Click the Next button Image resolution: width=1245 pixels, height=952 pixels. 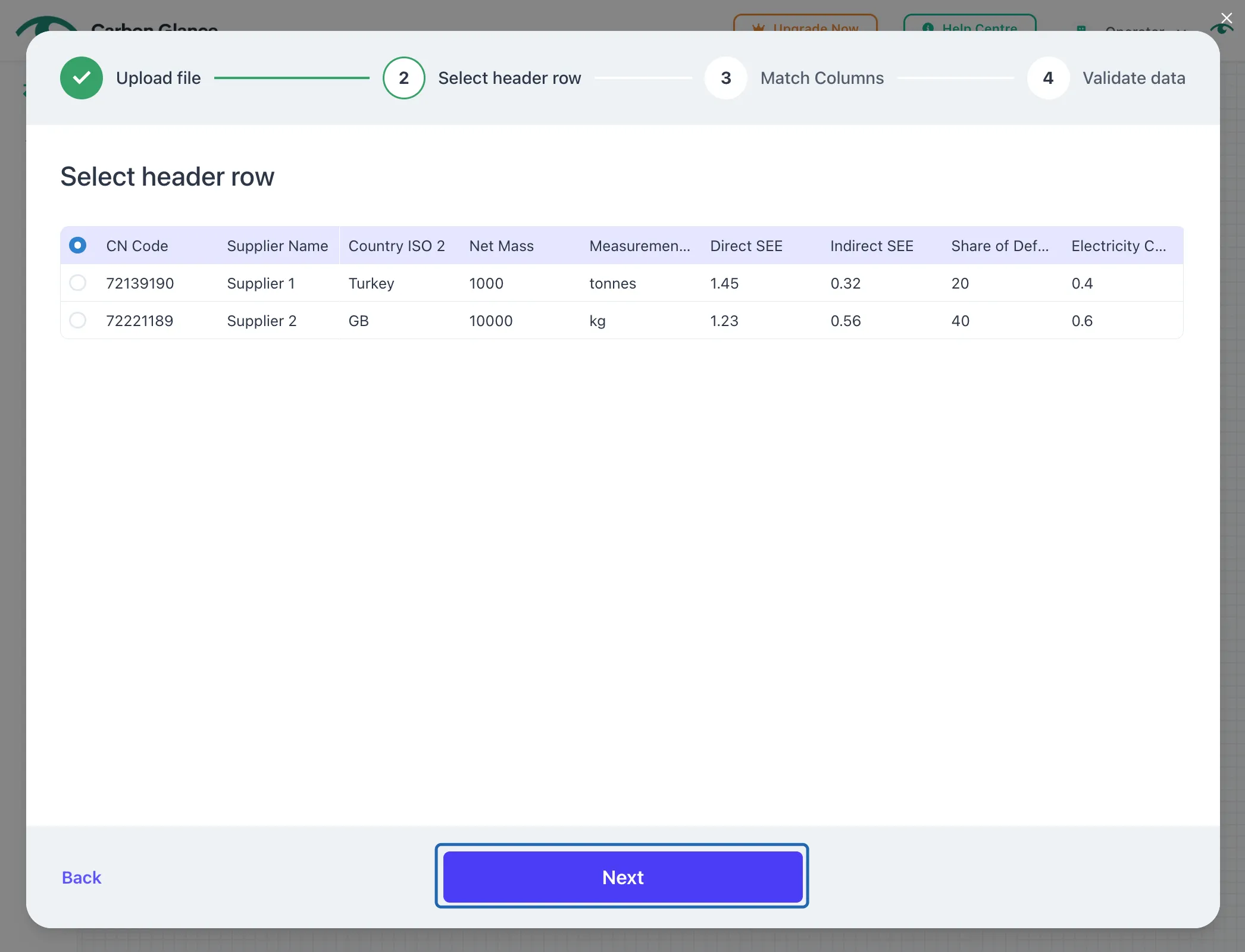click(x=622, y=876)
